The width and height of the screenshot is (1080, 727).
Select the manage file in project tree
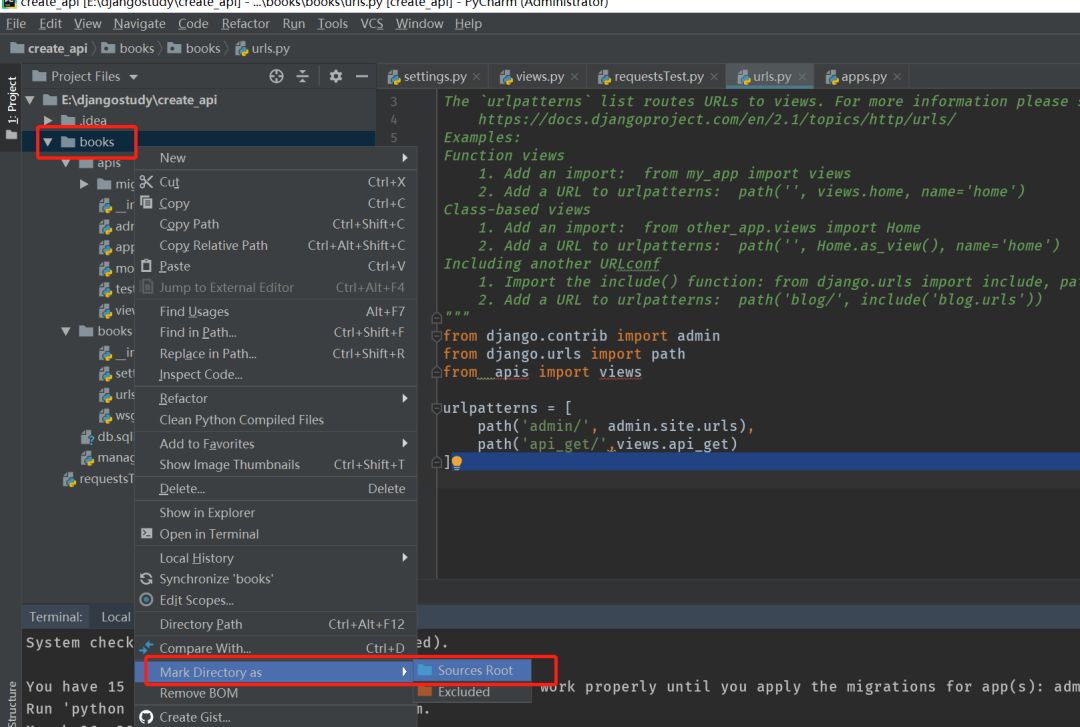(116, 458)
